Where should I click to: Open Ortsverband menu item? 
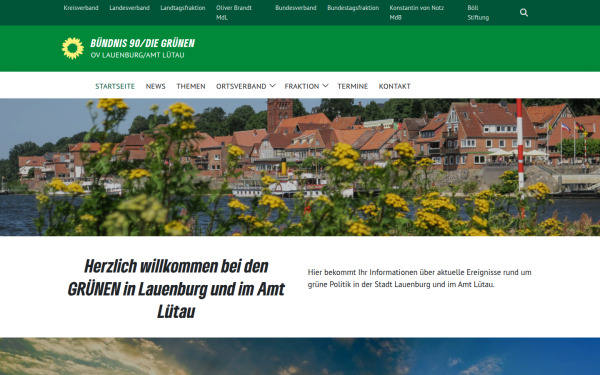(x=241, y=86)
